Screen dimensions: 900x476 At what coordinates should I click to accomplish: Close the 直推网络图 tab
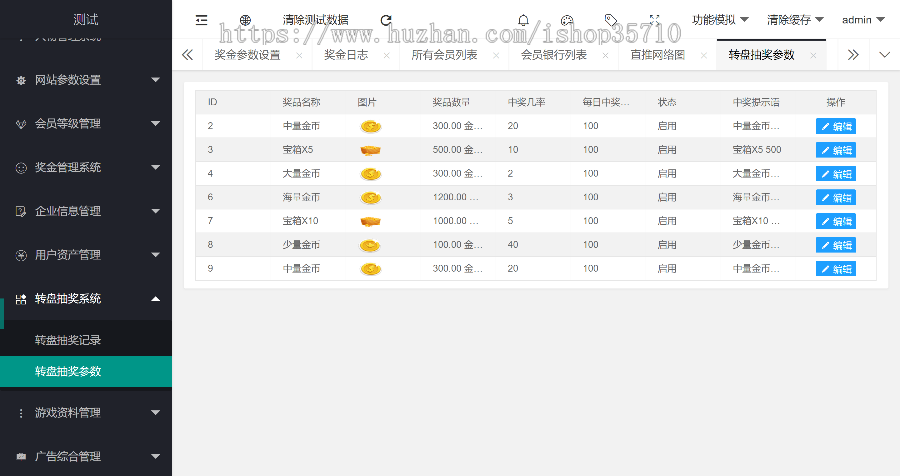pos(704,55)
